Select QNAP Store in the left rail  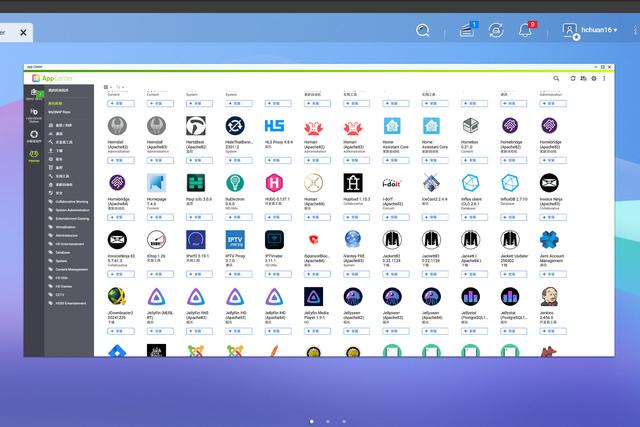tap(34, 94)
